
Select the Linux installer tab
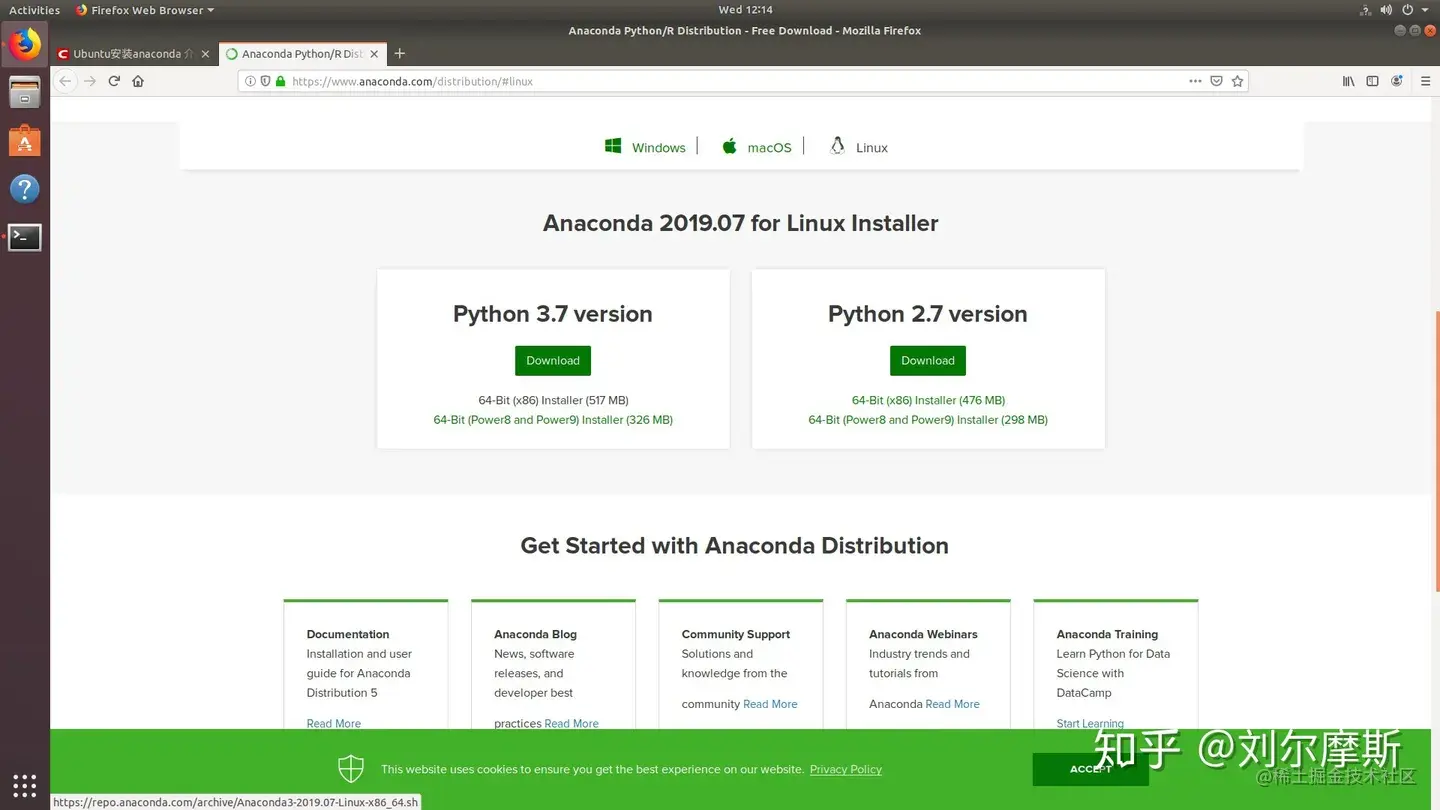pos(859,147)
